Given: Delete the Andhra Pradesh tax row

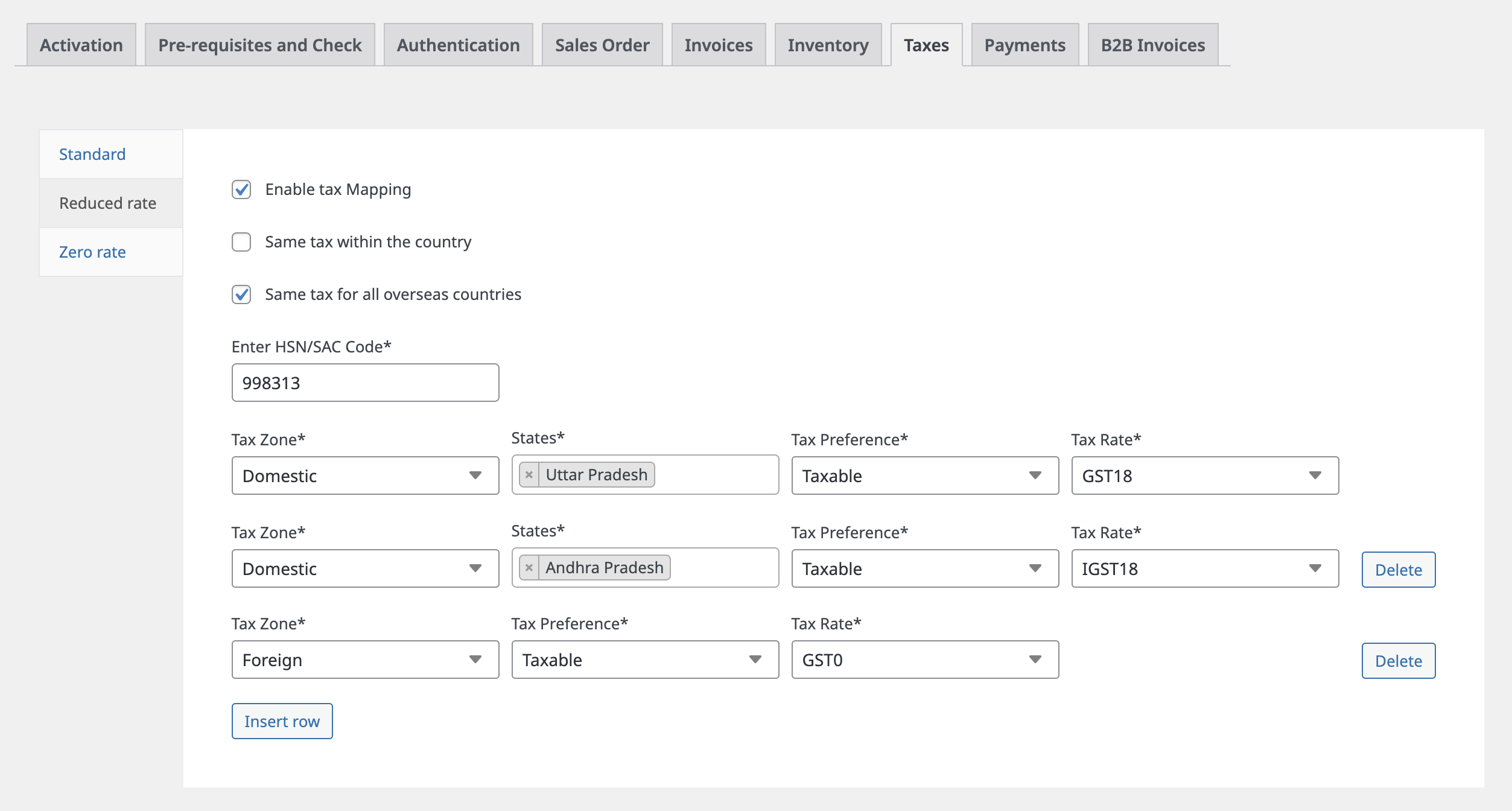Looking at the screenshot, I should [1398, 570].
